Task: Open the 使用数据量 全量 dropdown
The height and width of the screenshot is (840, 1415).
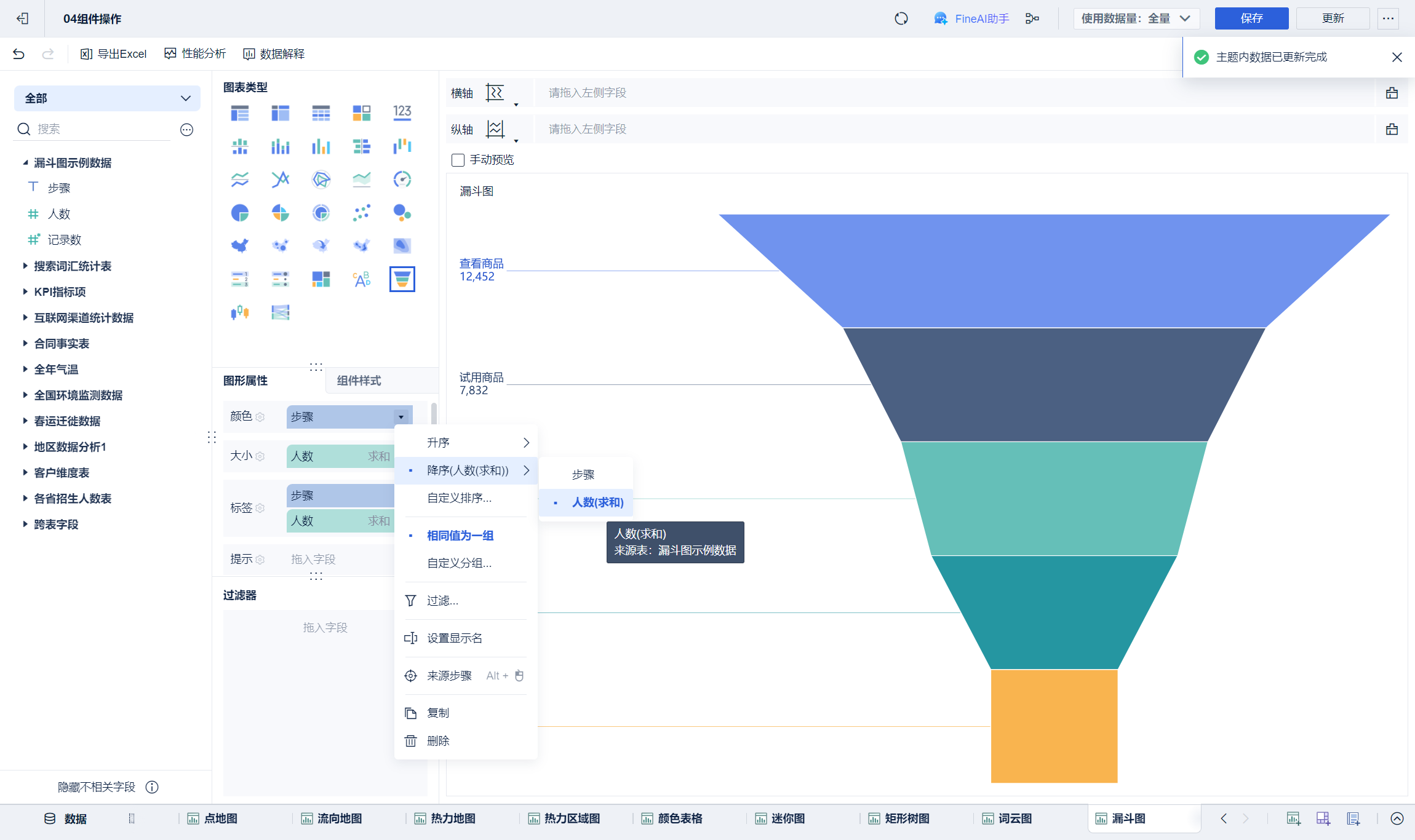Action: 1136,18
